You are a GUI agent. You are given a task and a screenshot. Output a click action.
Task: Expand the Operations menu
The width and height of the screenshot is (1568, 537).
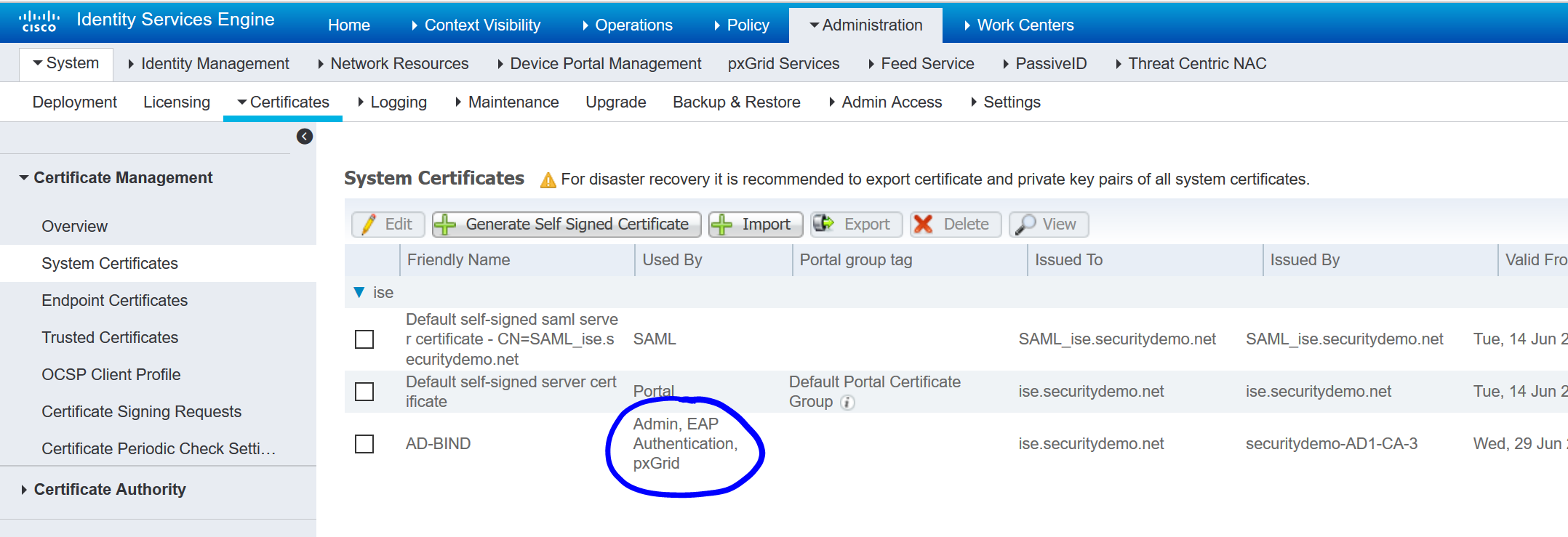coord(627,25)
